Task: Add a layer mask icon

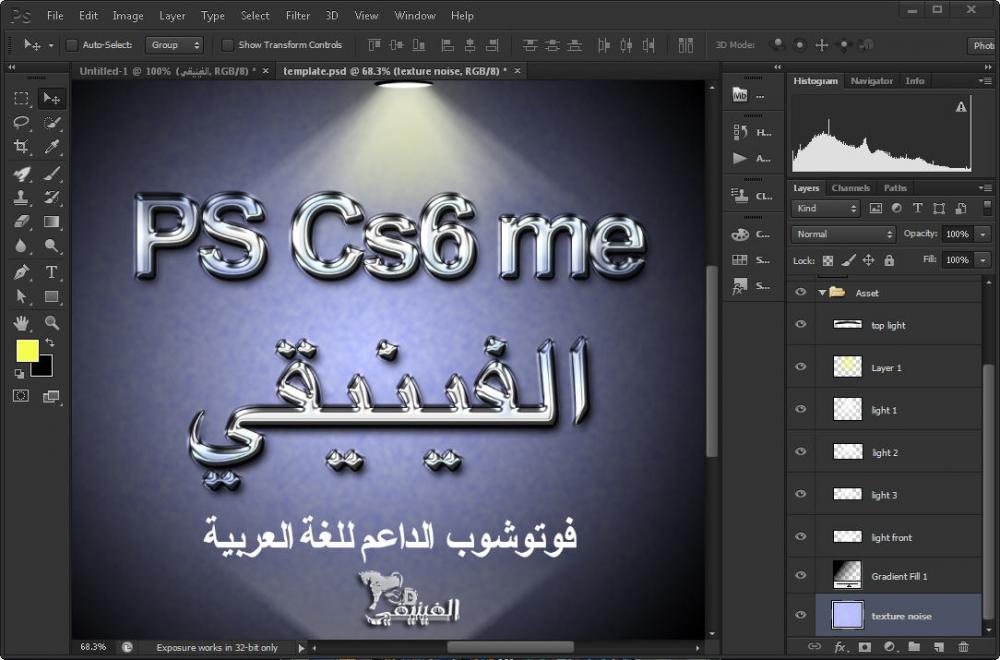Action: pyautogui.click(x=864, y=647)
